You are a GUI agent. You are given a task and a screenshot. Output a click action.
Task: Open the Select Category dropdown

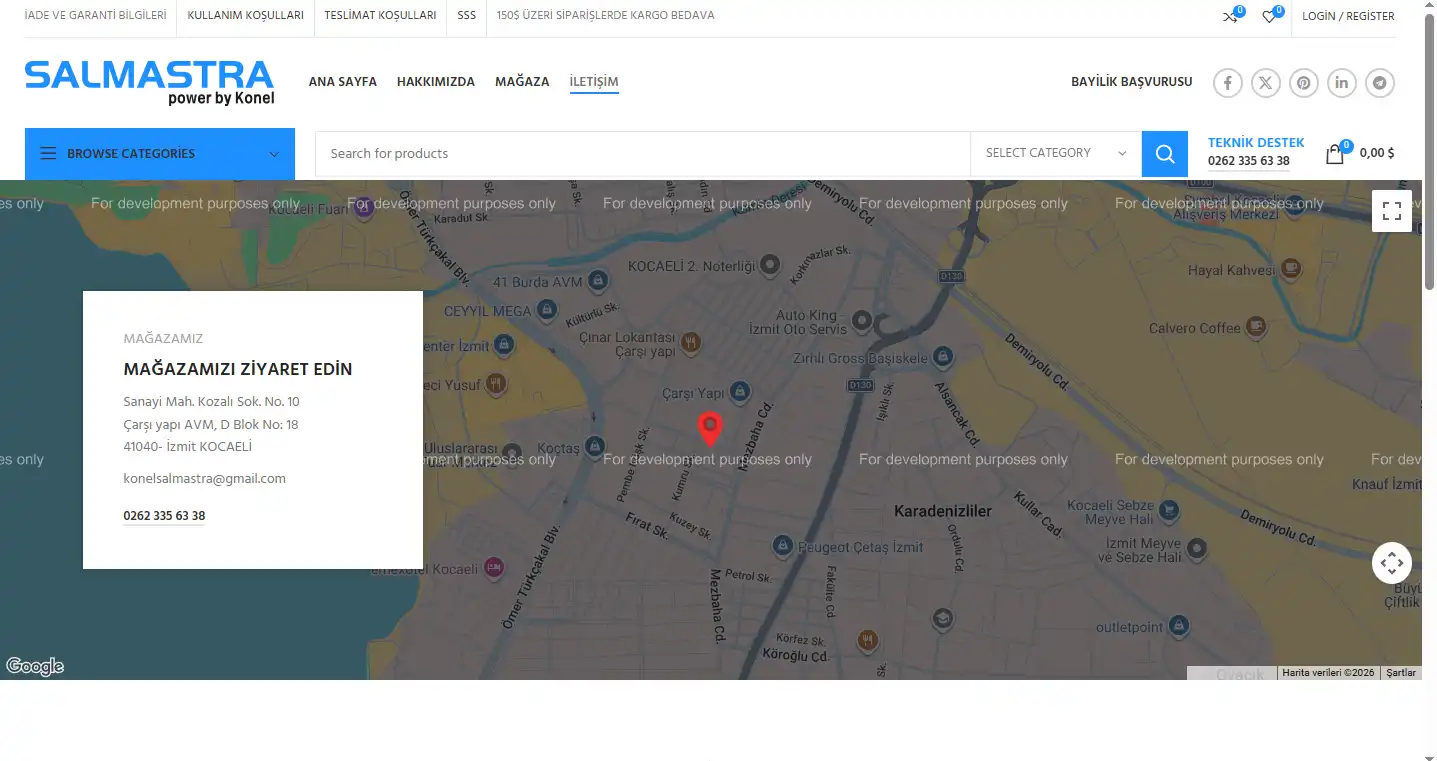tap(1056, 154)
